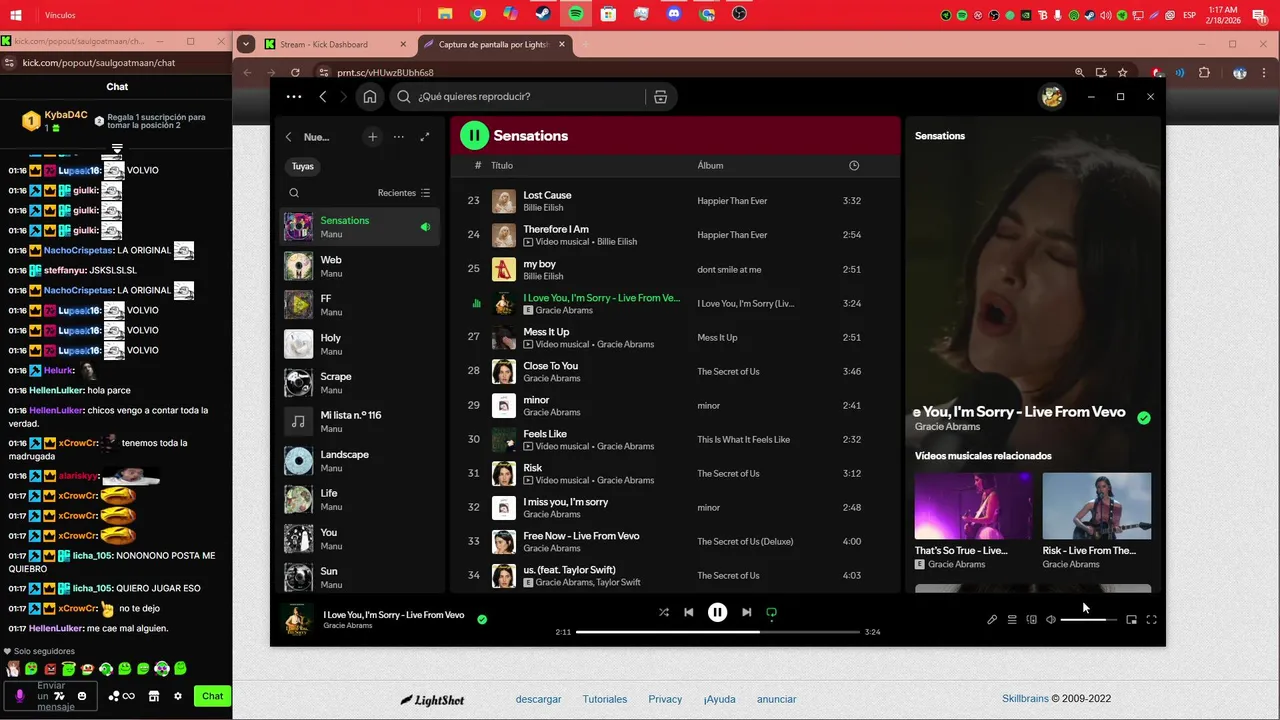Reload the prnt.sc page
1280x720 pixels.
point(295,72)
